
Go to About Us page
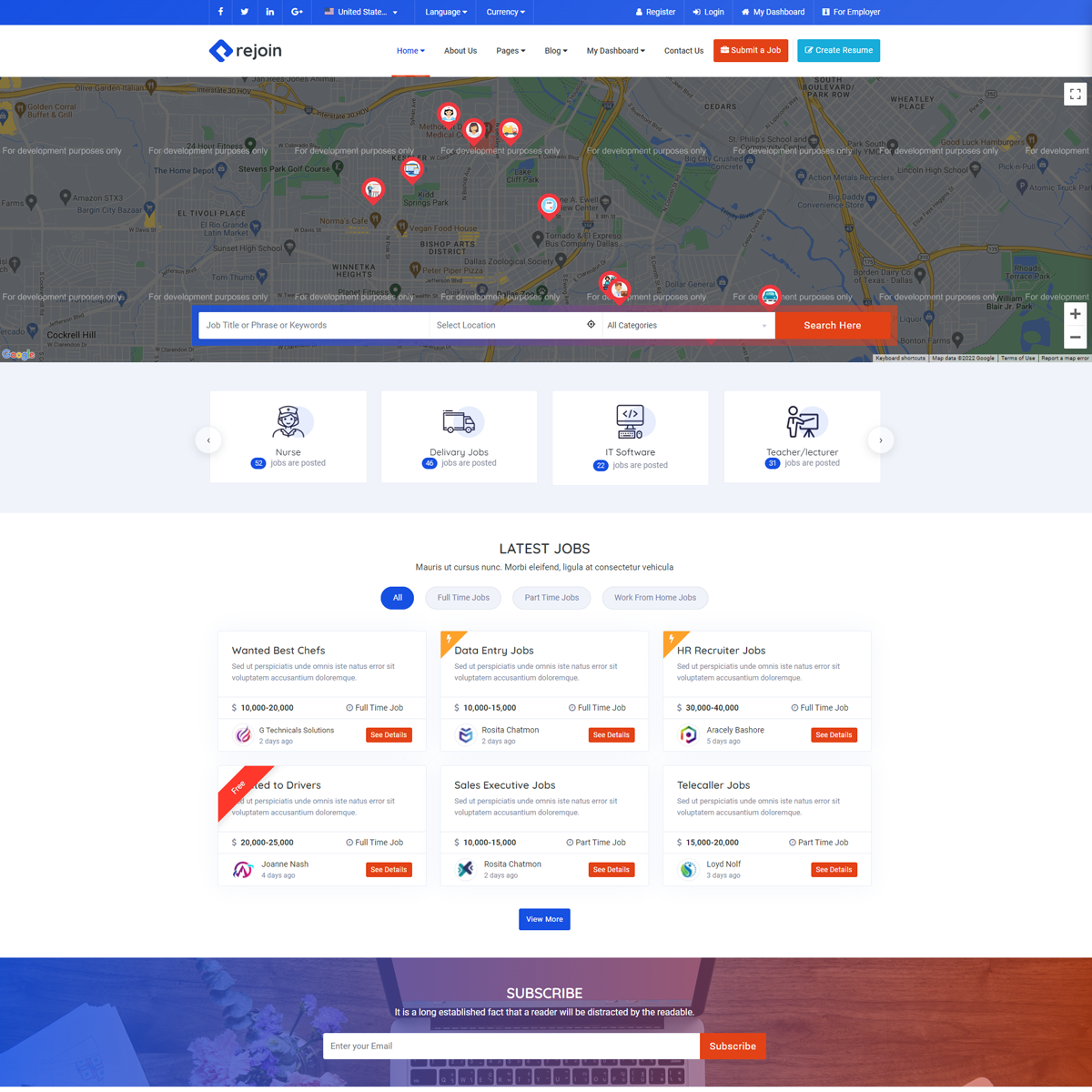460,51
